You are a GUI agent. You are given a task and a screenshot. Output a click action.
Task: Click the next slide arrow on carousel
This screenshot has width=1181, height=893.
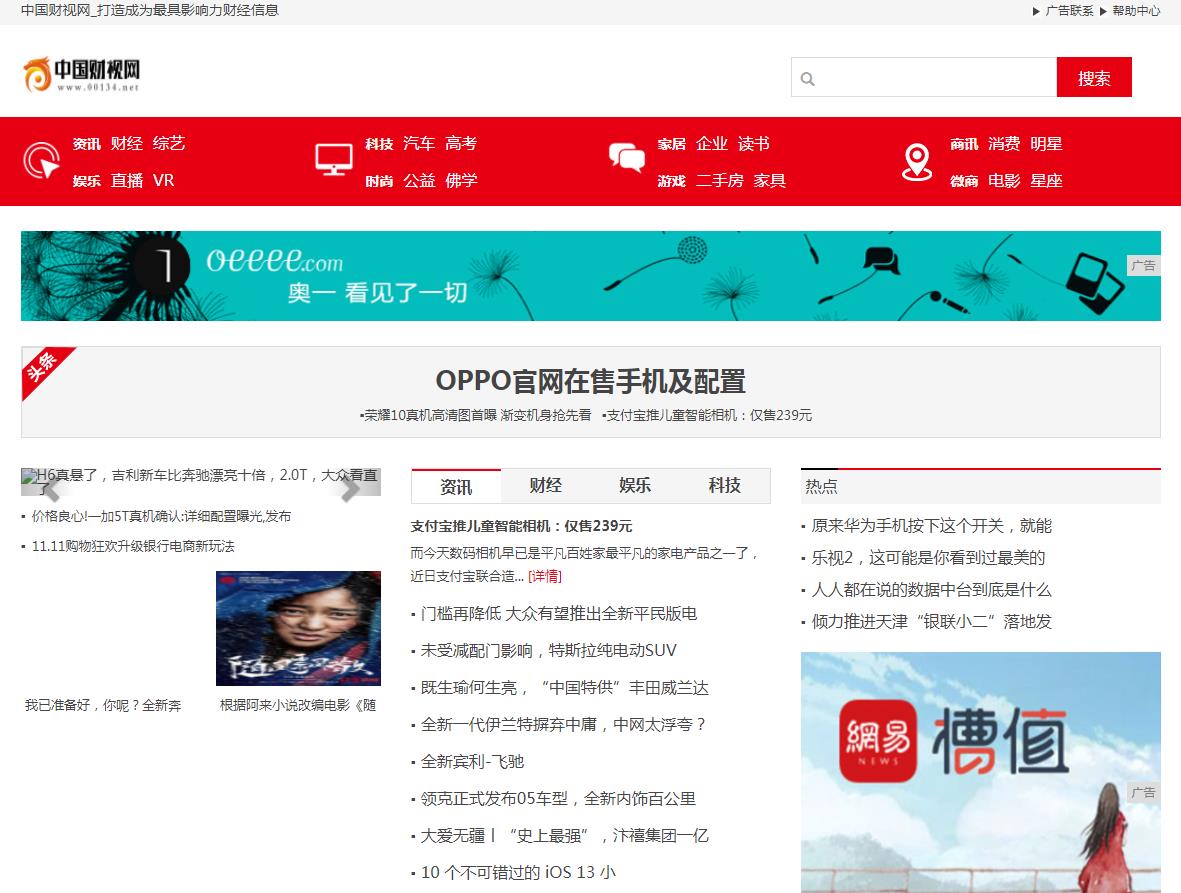pos(351,488)
